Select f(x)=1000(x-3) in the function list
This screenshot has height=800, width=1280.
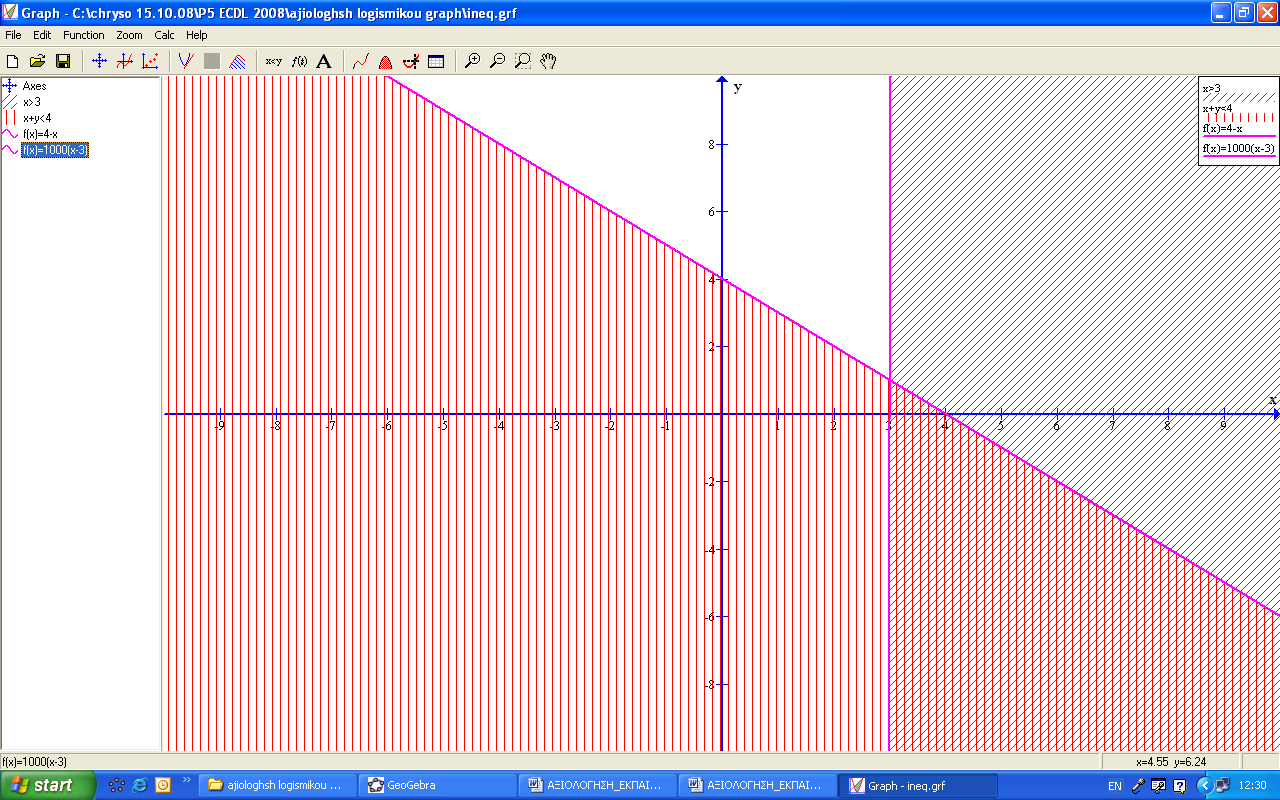[x=55, y=150]
